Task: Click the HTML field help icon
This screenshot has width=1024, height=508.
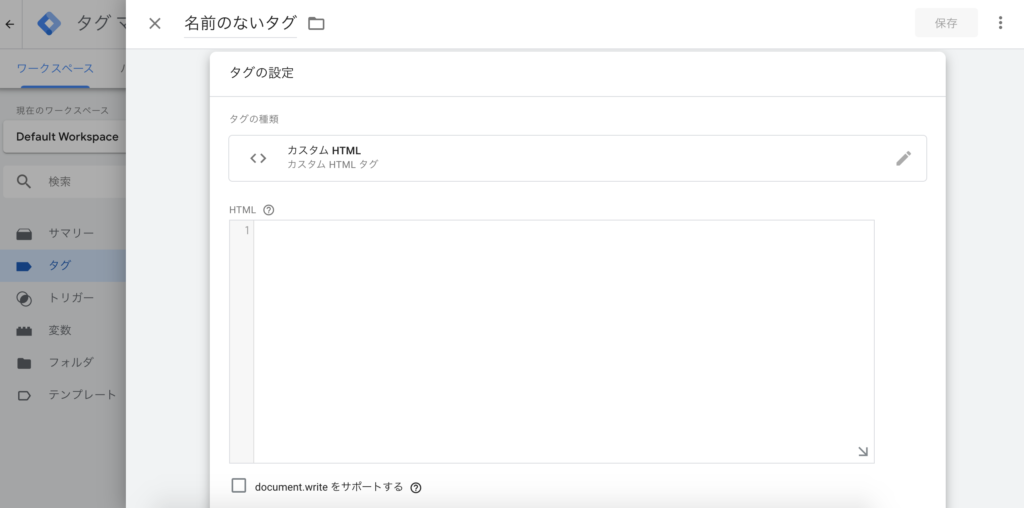Action: point(268,210)
